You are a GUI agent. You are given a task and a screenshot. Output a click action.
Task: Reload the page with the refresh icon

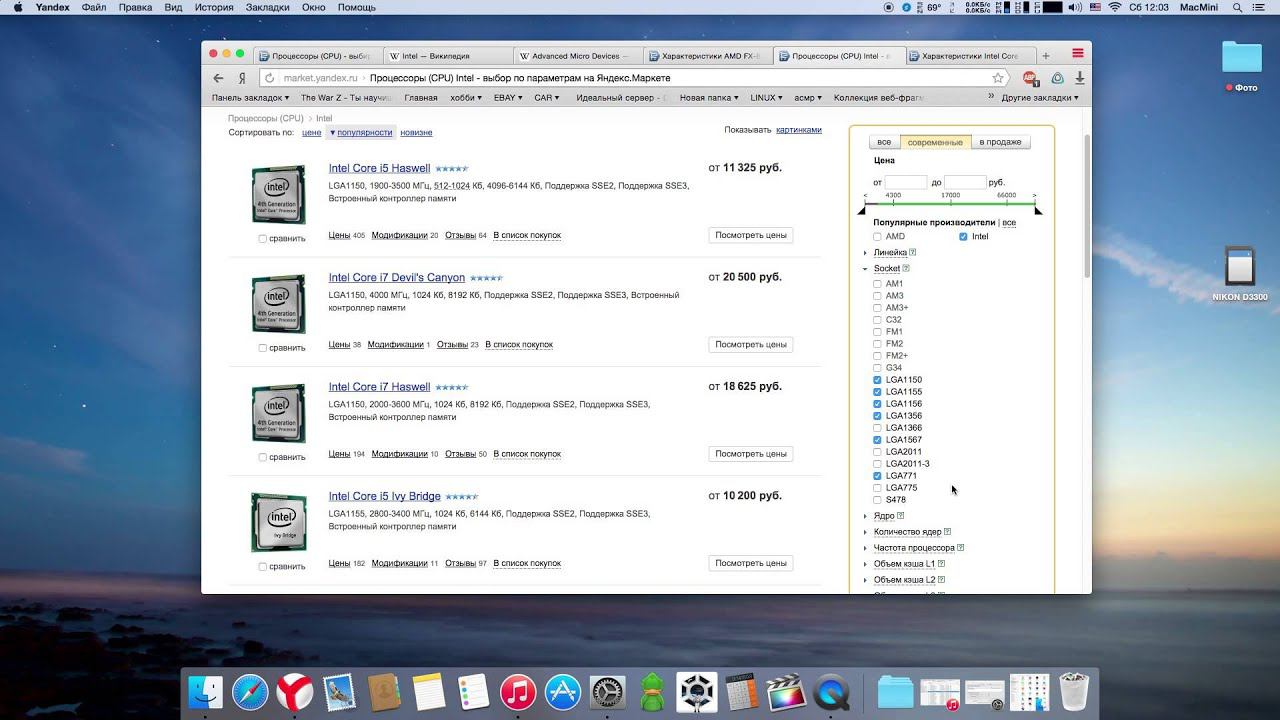[x=269, y=78]
